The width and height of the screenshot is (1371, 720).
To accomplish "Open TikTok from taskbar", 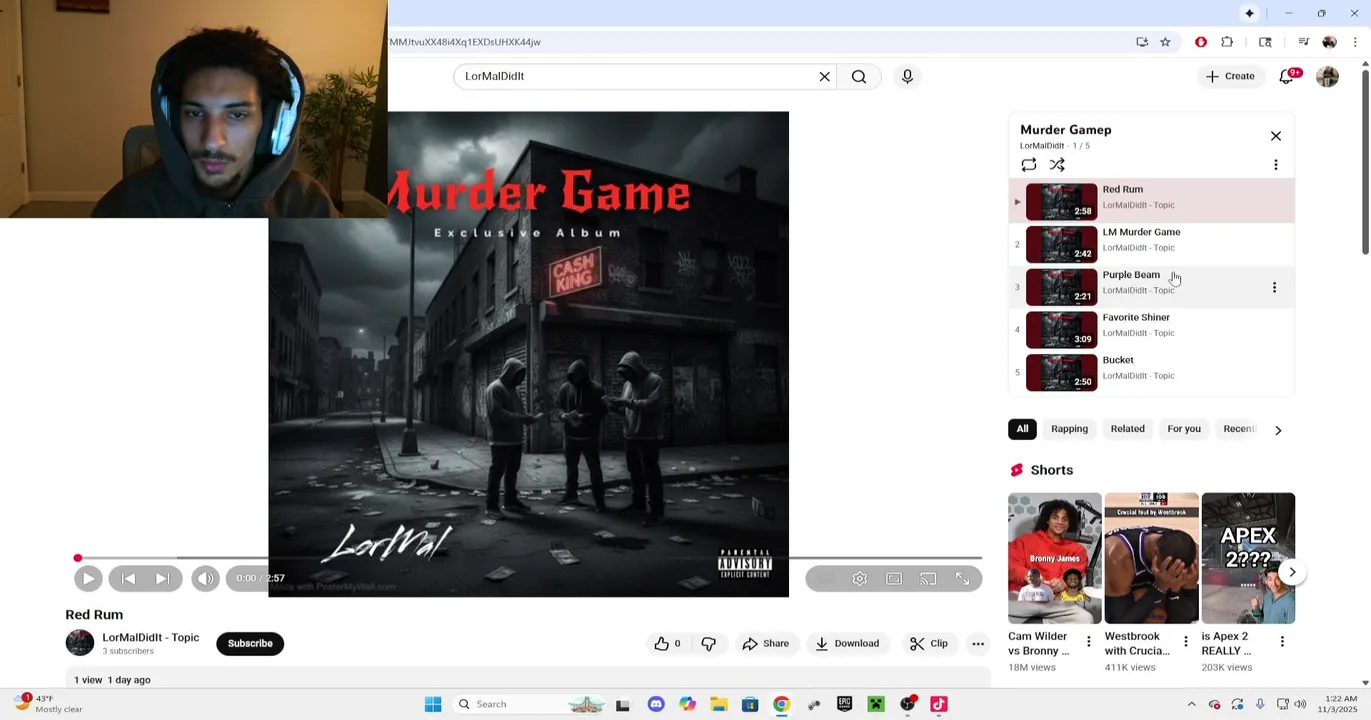I will pyautogui.click(x=939, y=704).
